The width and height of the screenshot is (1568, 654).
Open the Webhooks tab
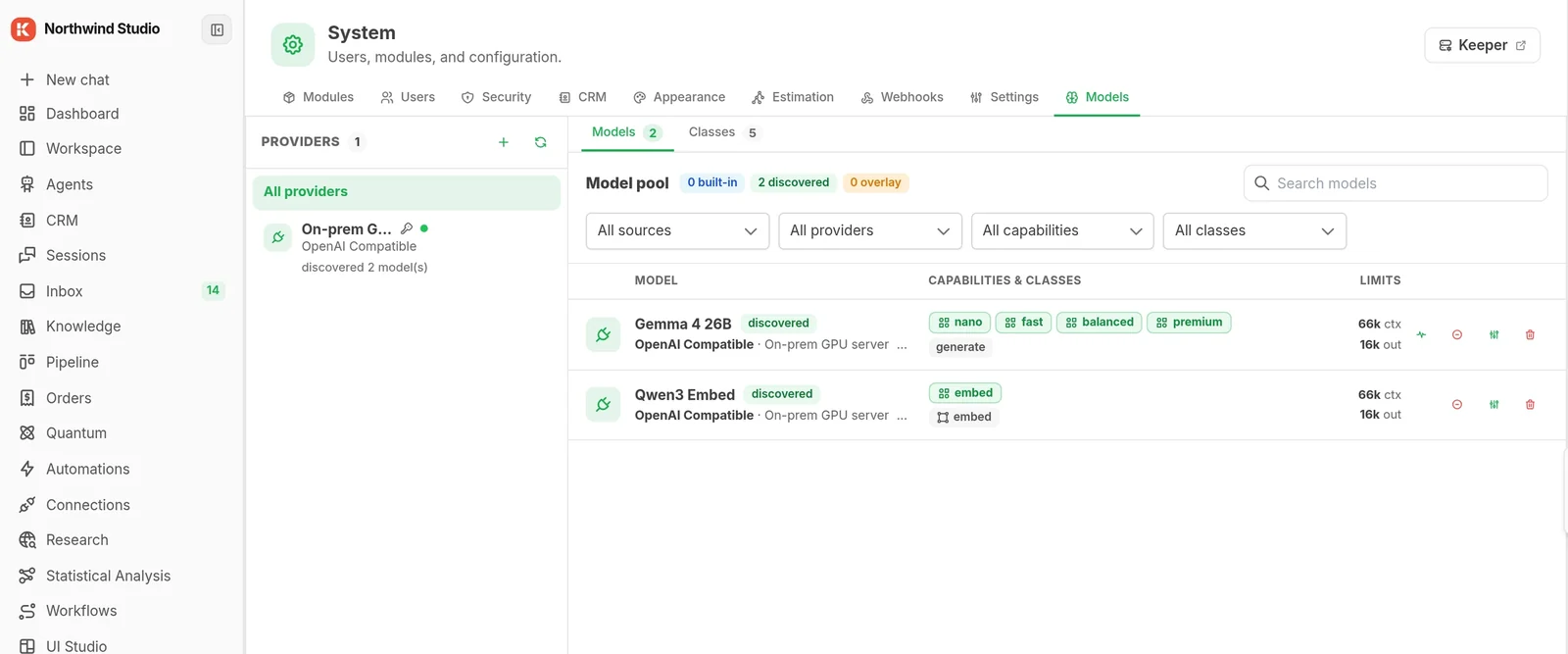tap(902, 97)
